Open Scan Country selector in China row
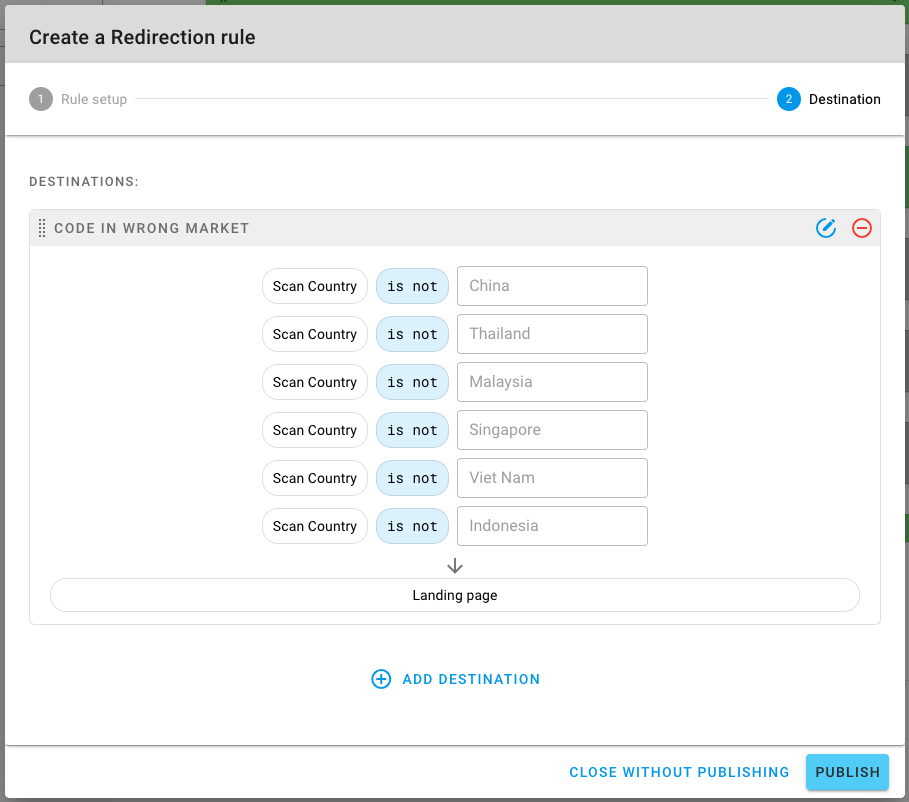This screenshot has width=909, height=802. [315, 286]
